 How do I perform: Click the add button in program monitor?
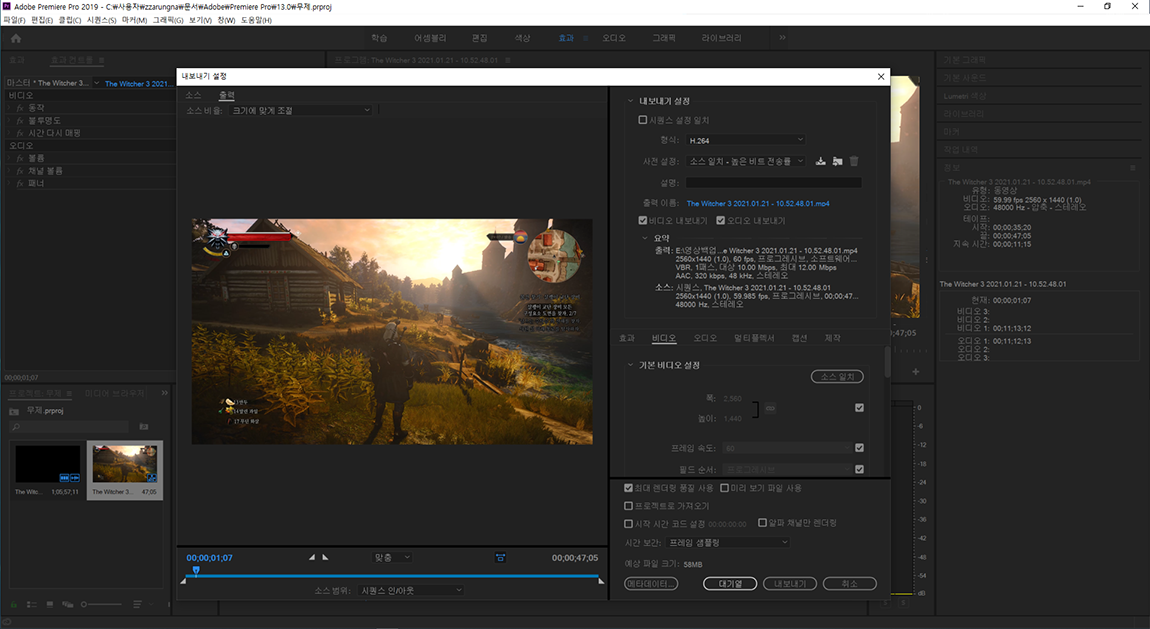[x=915, y=372]
